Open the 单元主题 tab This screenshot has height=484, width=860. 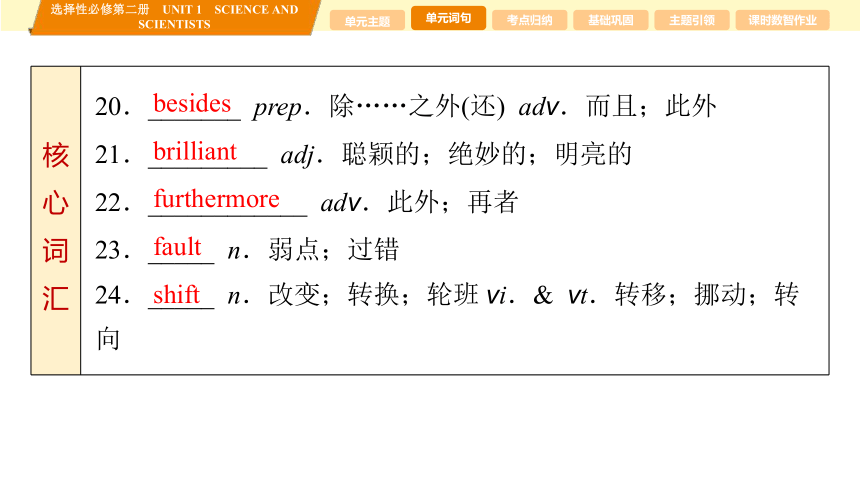click(x=367, y=21)
